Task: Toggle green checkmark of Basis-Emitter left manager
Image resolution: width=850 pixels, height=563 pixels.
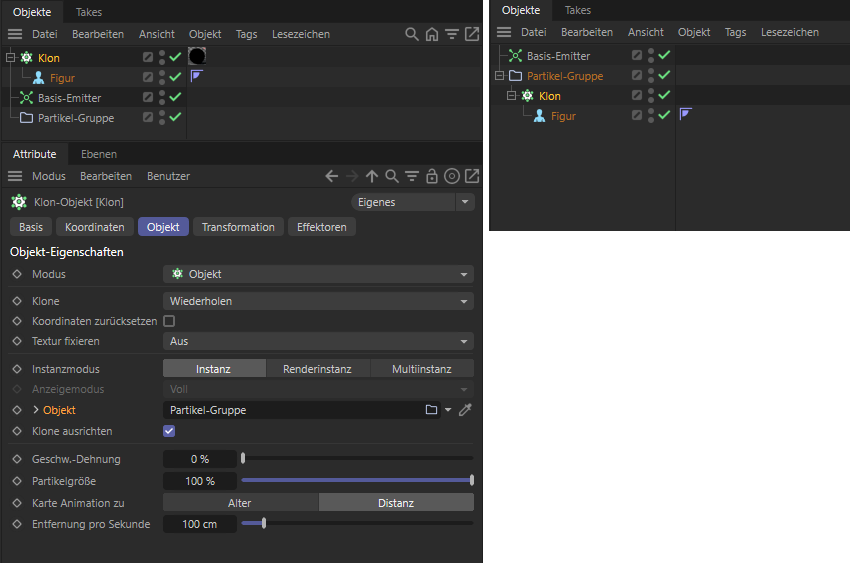Action: [x=175, y=97]
